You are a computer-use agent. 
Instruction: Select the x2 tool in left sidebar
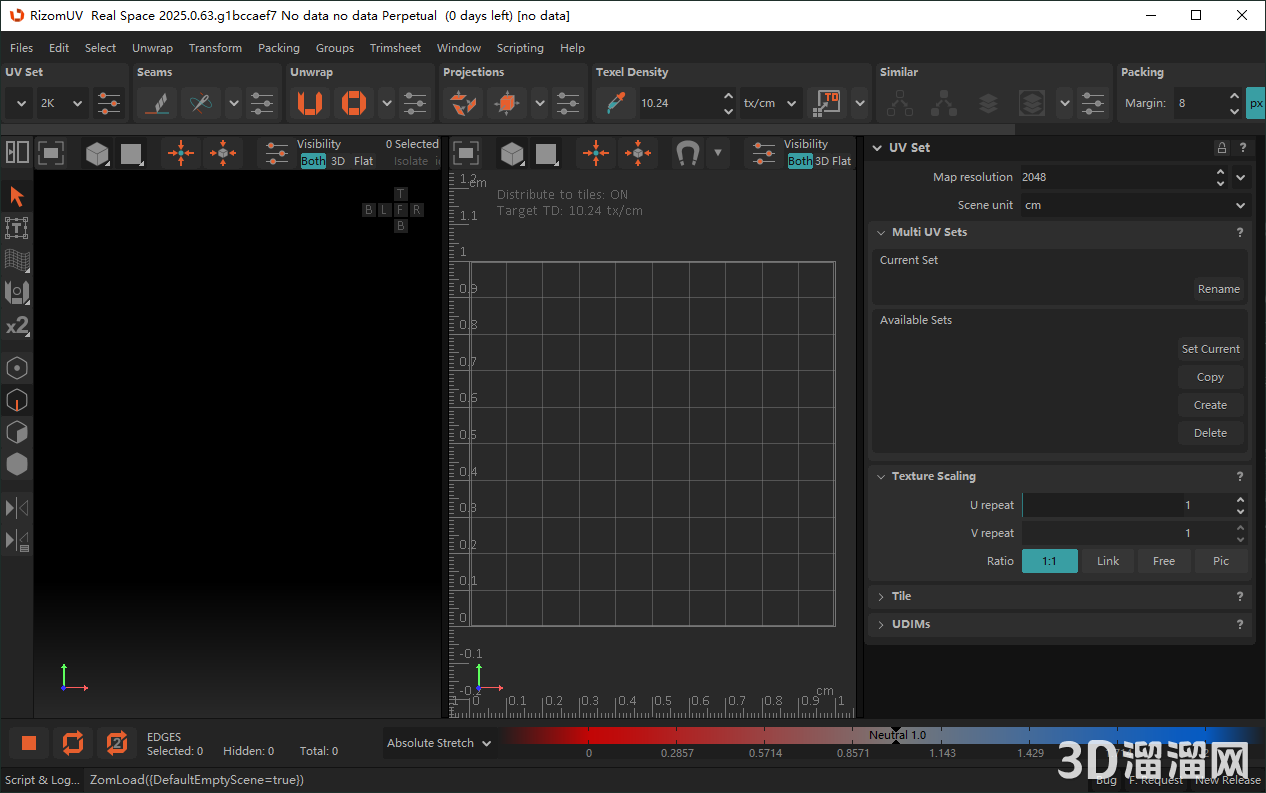pyautogui.click(x=17, y=326)
